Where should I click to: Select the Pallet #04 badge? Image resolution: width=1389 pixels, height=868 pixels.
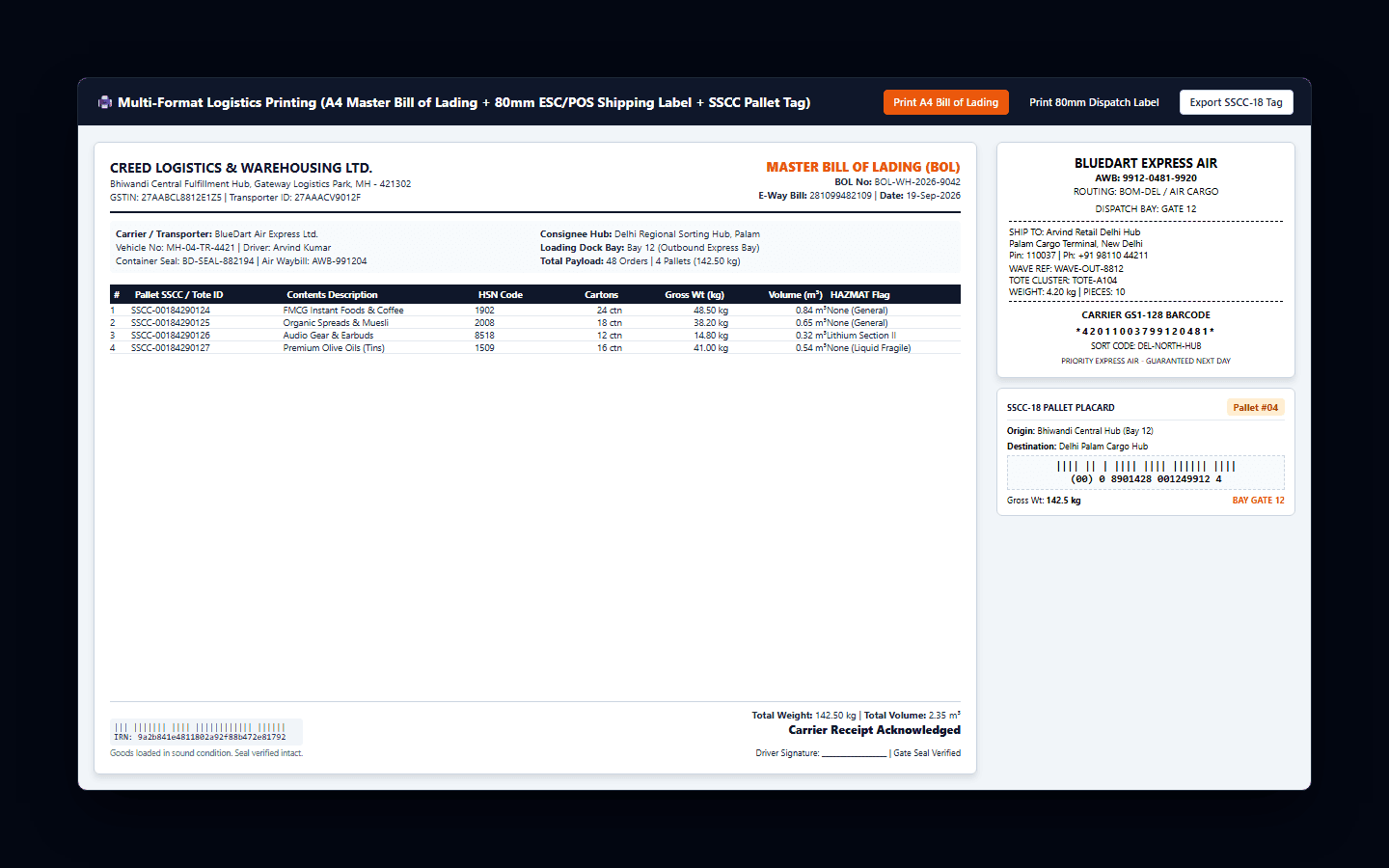1255,408
